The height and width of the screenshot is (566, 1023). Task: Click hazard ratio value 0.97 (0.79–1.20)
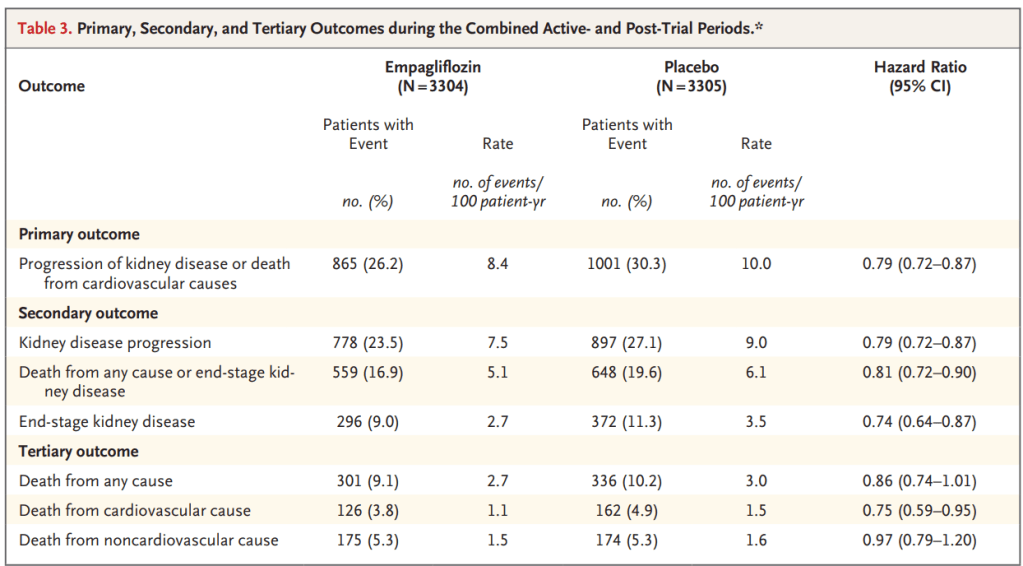pos(919,540)
